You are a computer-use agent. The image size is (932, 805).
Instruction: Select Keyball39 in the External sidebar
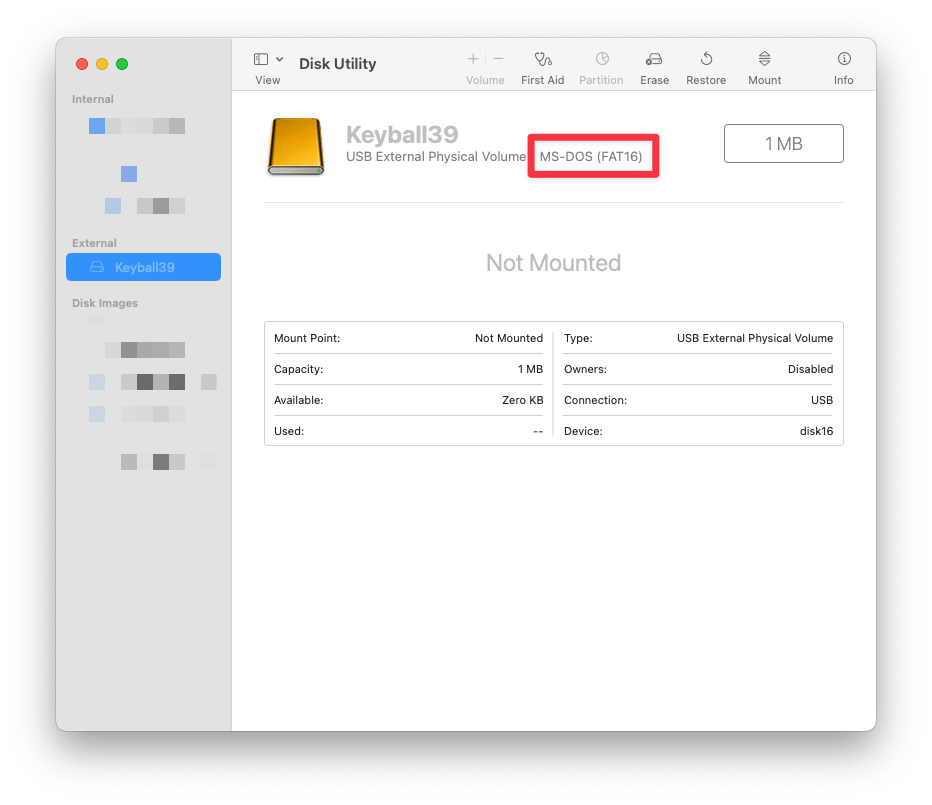[143, 267]
